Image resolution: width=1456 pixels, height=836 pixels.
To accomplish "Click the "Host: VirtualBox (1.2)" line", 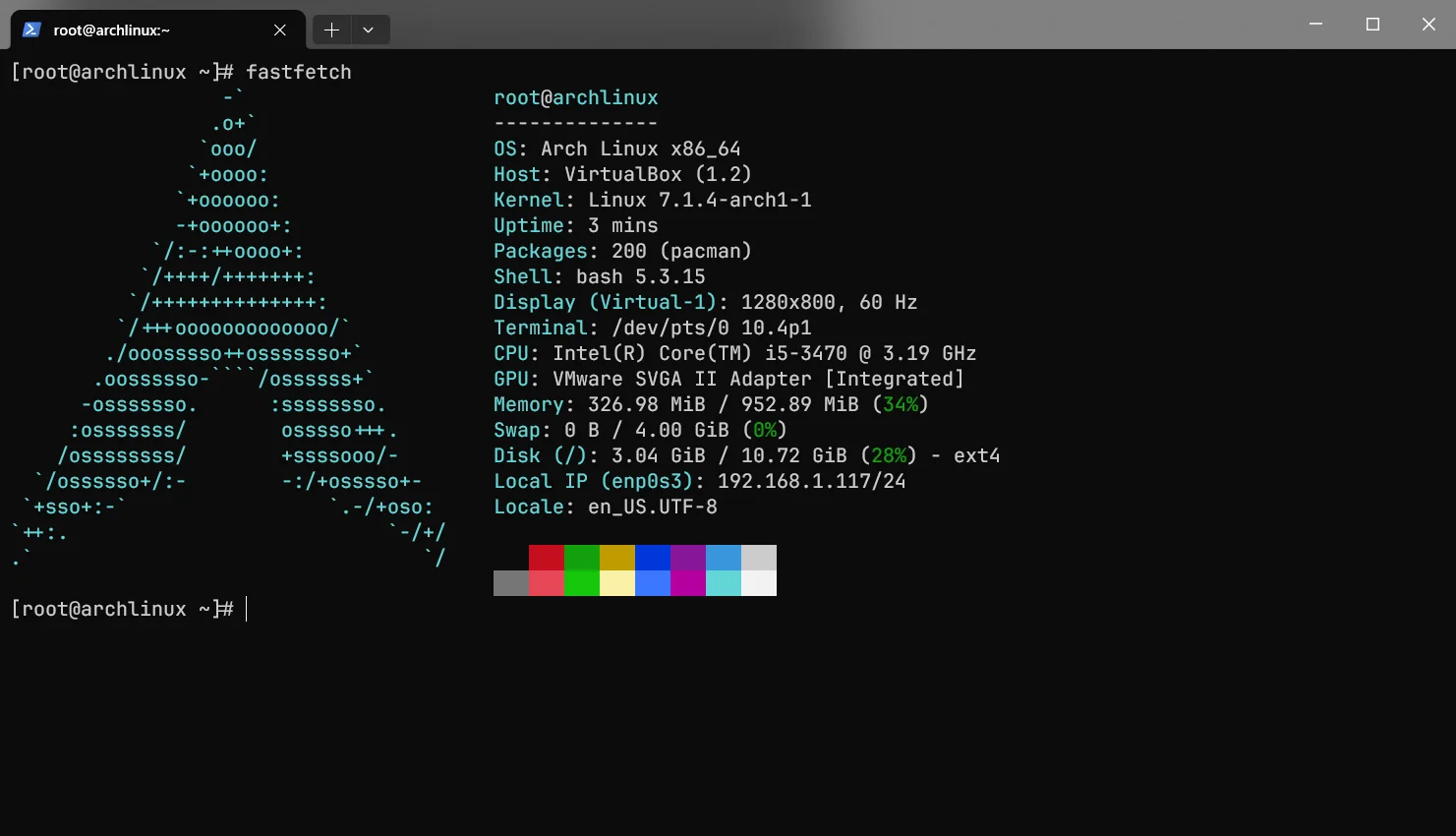I will click(x=623, y=174).
